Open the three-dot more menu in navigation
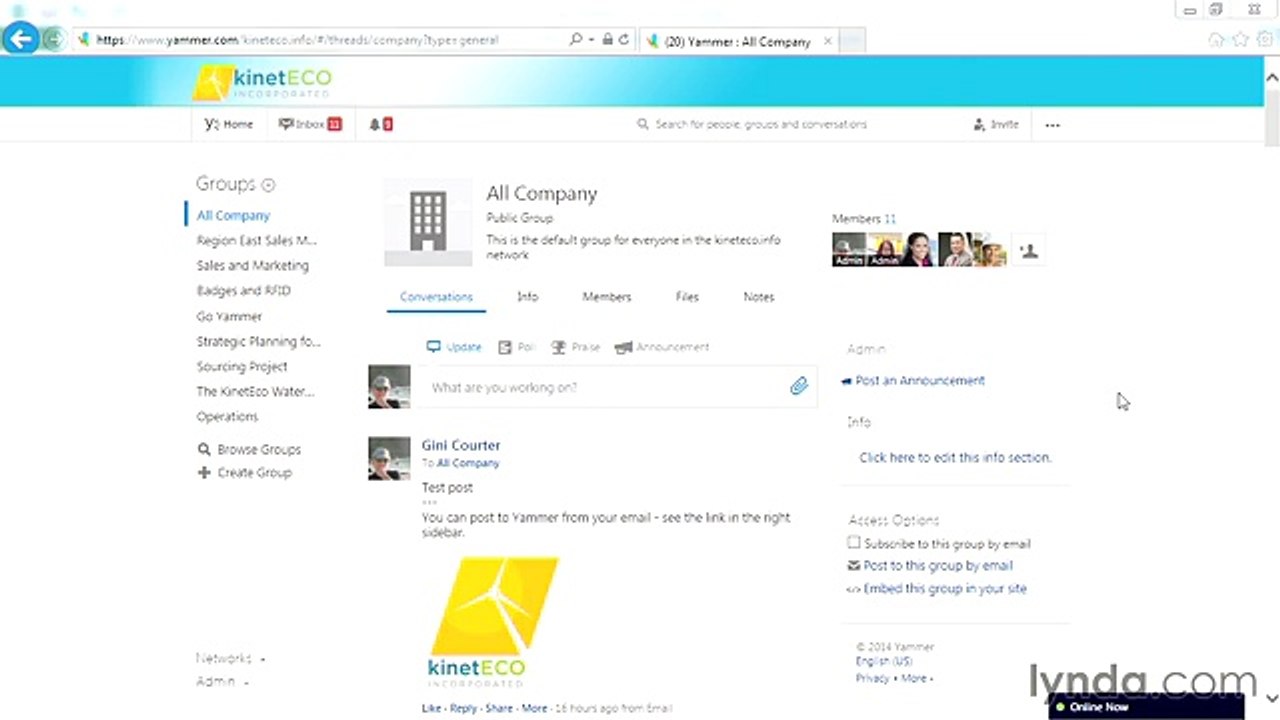 pyautogui.click(x=1052, y=125)
